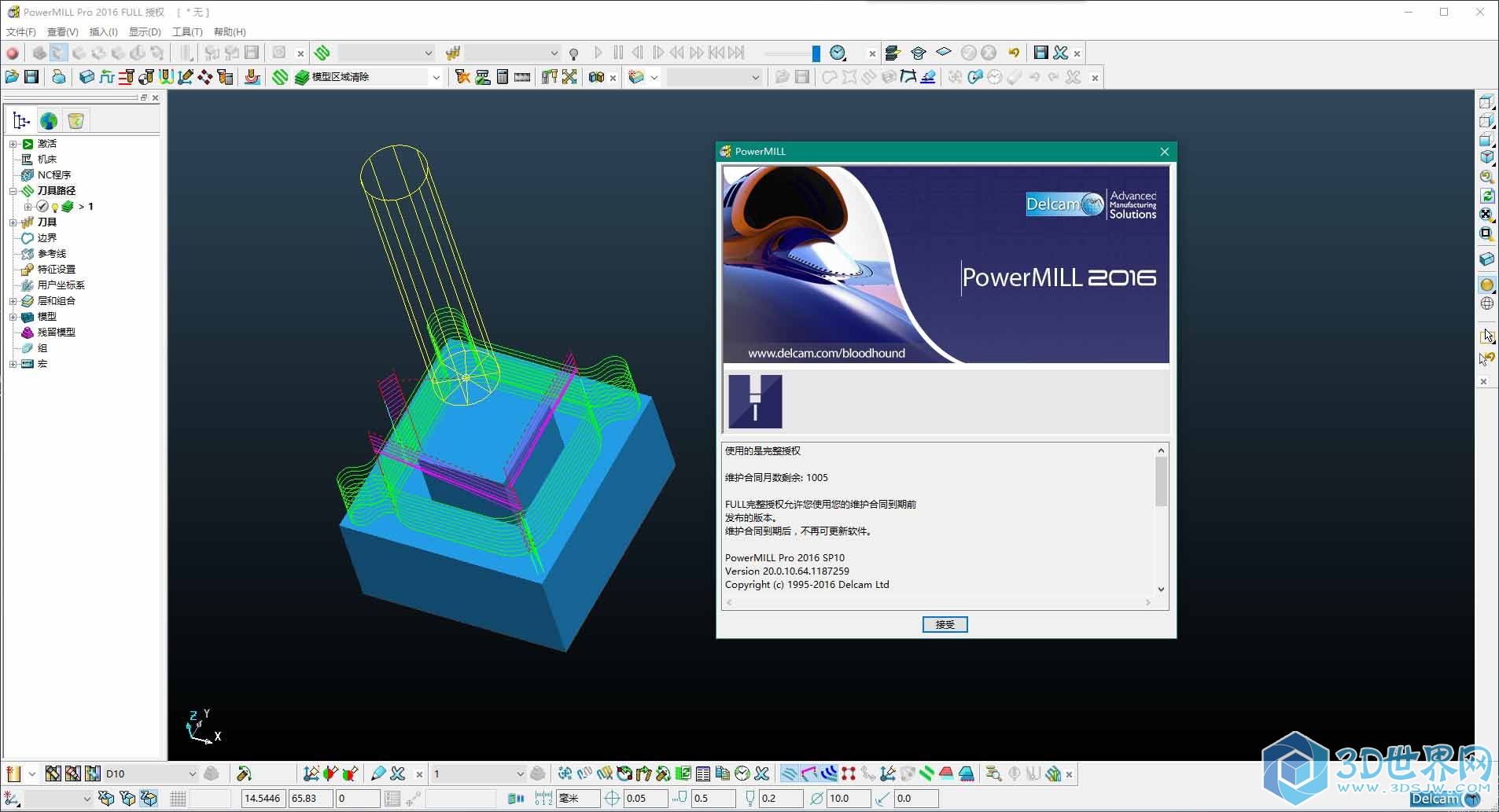The image size is (1499, 812).
Task: Open the 文件(F) menu
Action: point(20,32)
